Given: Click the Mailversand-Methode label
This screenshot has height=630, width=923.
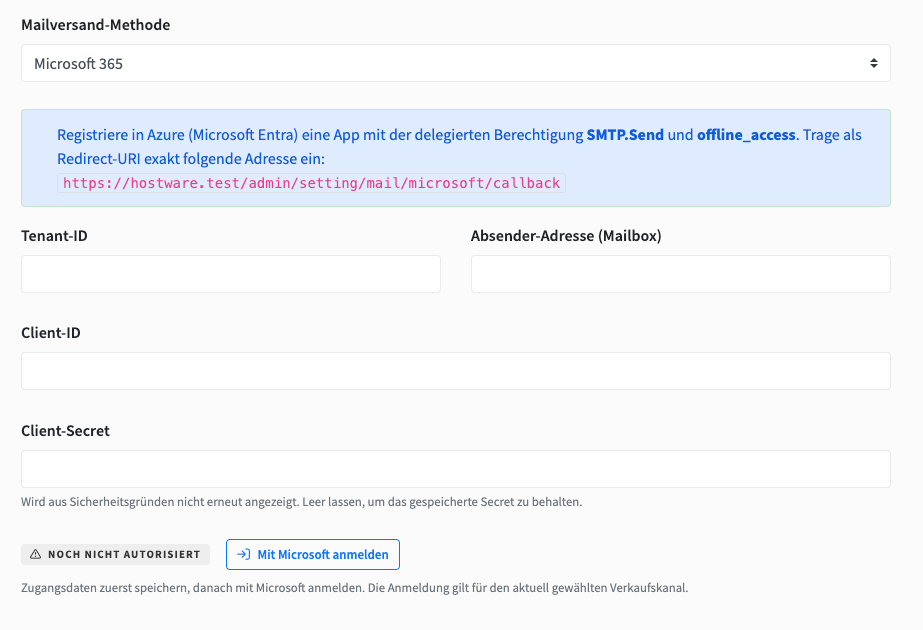Looking at the screenshot, I should (x=95, y=25).
